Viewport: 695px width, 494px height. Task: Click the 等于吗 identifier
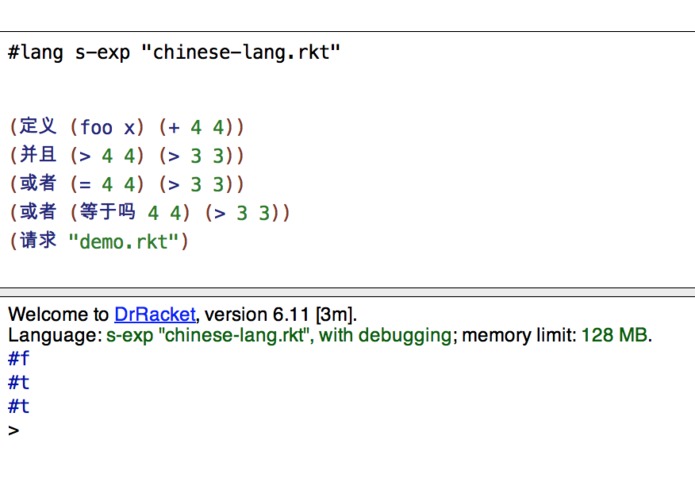tap(108, 212)
